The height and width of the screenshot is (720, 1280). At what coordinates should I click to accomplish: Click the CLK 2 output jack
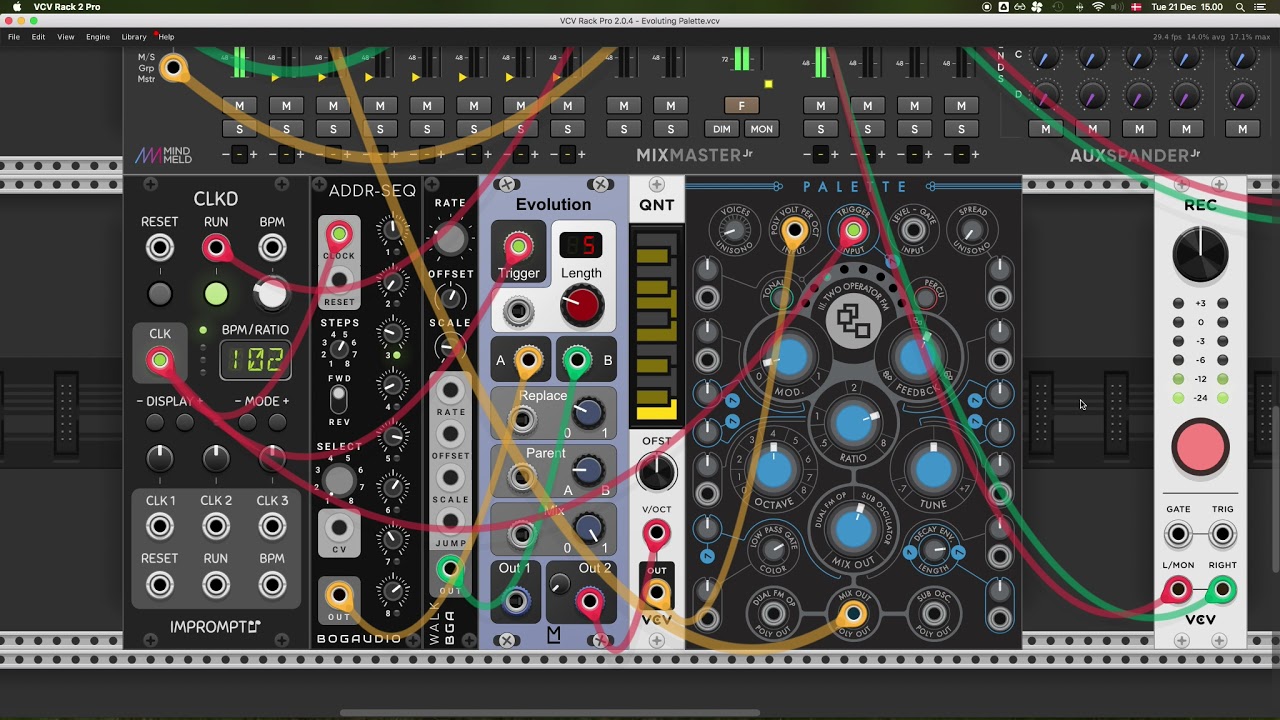pos(215,526)
